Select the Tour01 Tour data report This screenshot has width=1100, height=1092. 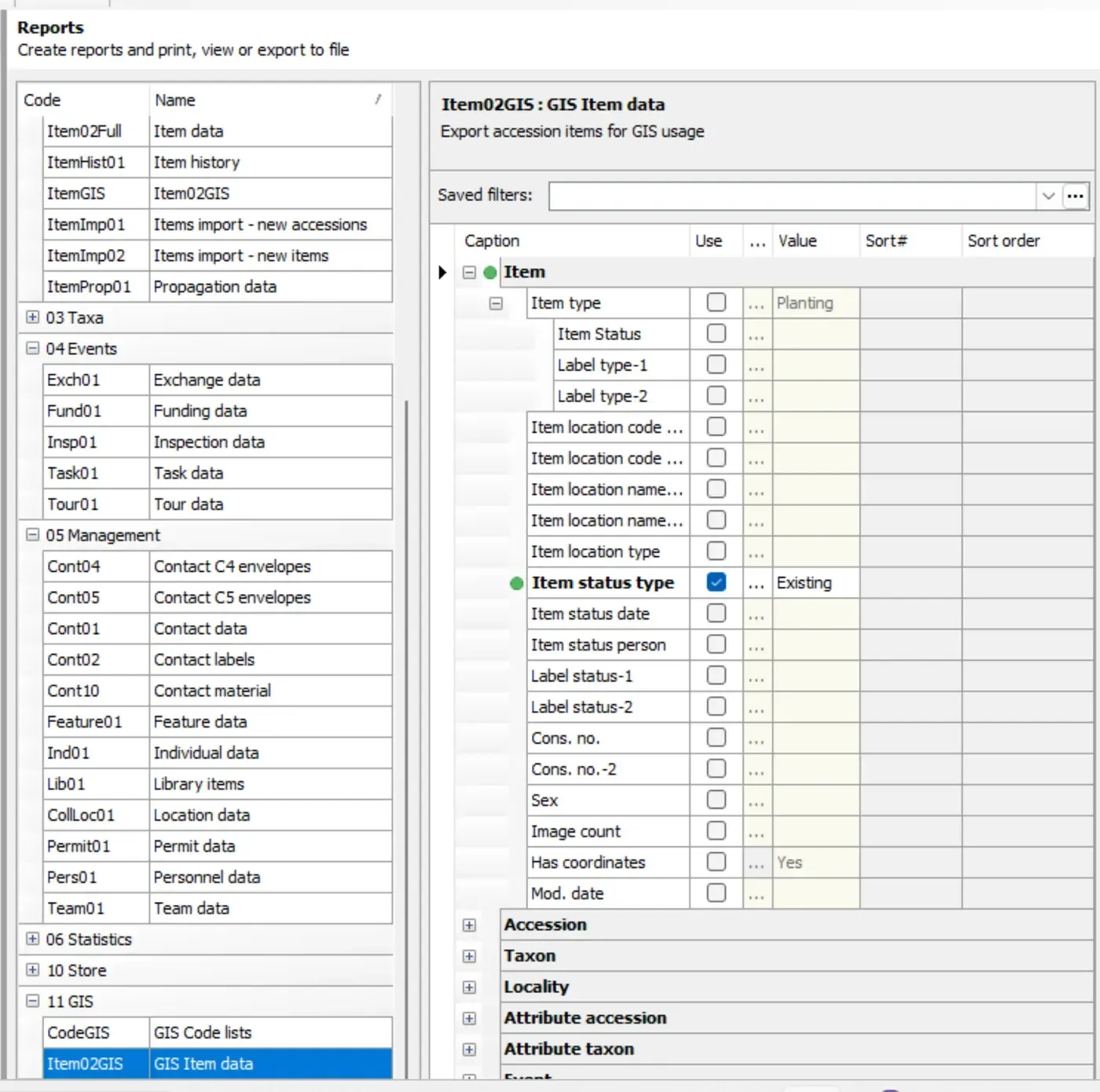tap(218, 504)
